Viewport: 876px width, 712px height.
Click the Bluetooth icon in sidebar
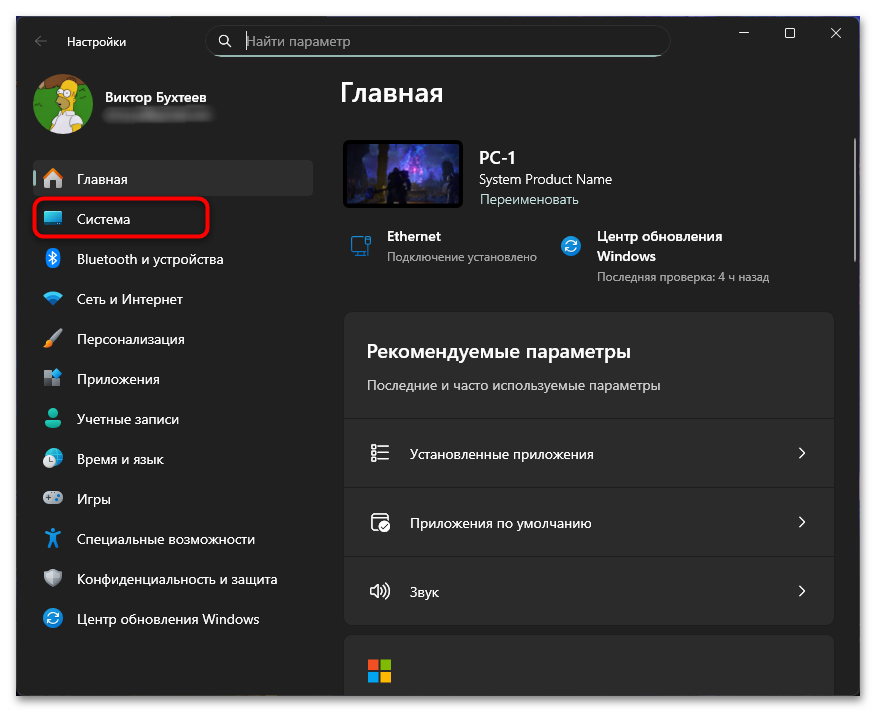(x=53, y=259)
